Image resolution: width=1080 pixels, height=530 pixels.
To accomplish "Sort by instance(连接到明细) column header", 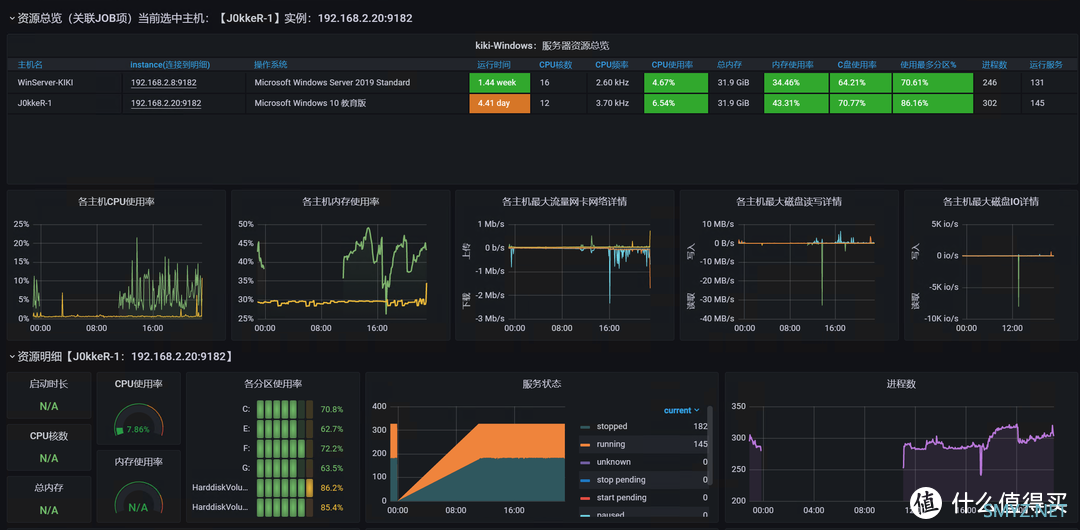I will click(170, 65).
